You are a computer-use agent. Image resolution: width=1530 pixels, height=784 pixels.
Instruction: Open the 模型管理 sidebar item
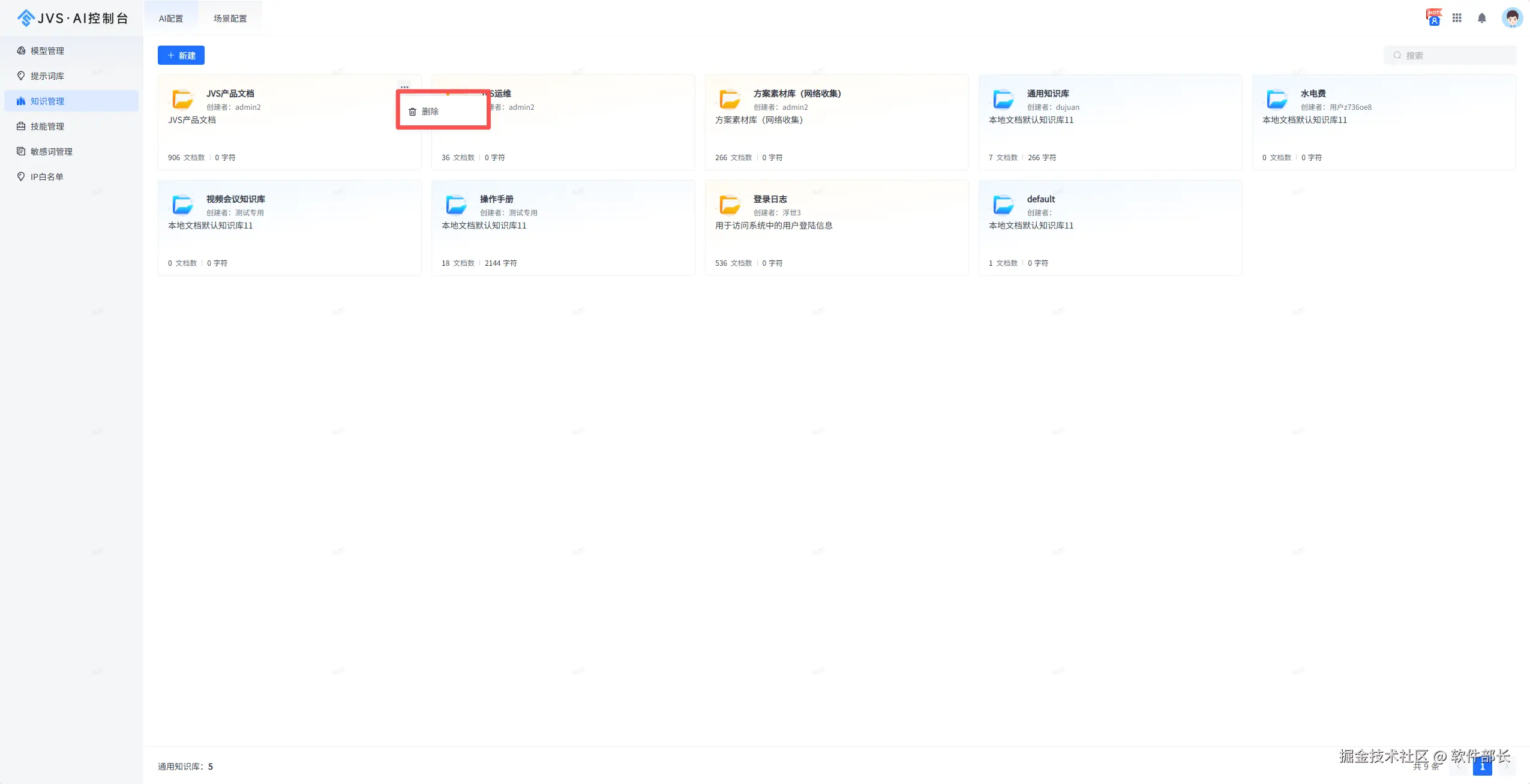[x=47, y=51]
